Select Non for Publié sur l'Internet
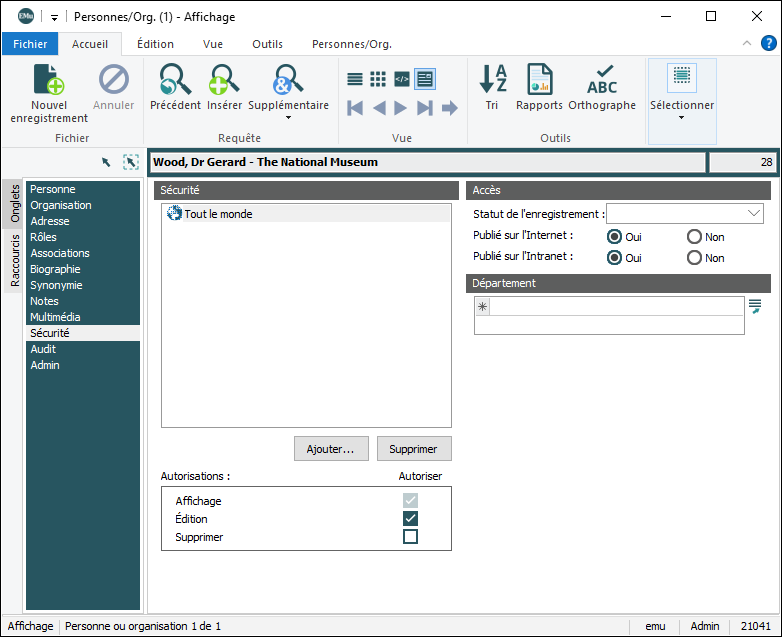The image size is (782, 637). pyautogui.click(x=694, y=237)
